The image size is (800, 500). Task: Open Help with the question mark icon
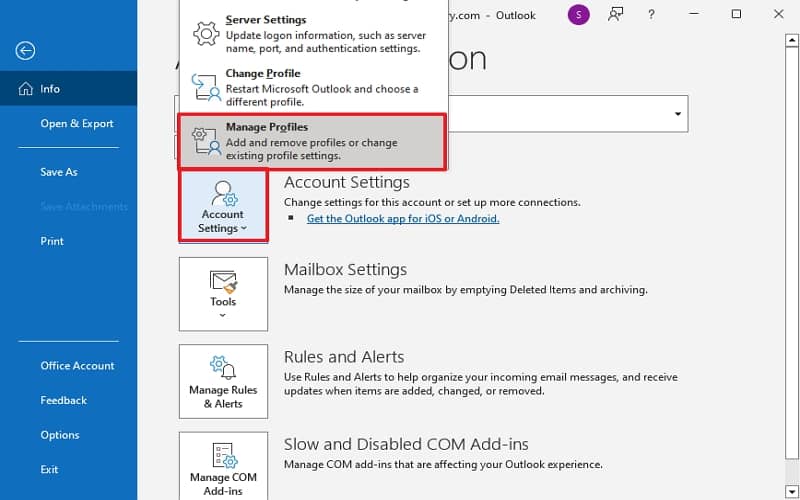652,15
